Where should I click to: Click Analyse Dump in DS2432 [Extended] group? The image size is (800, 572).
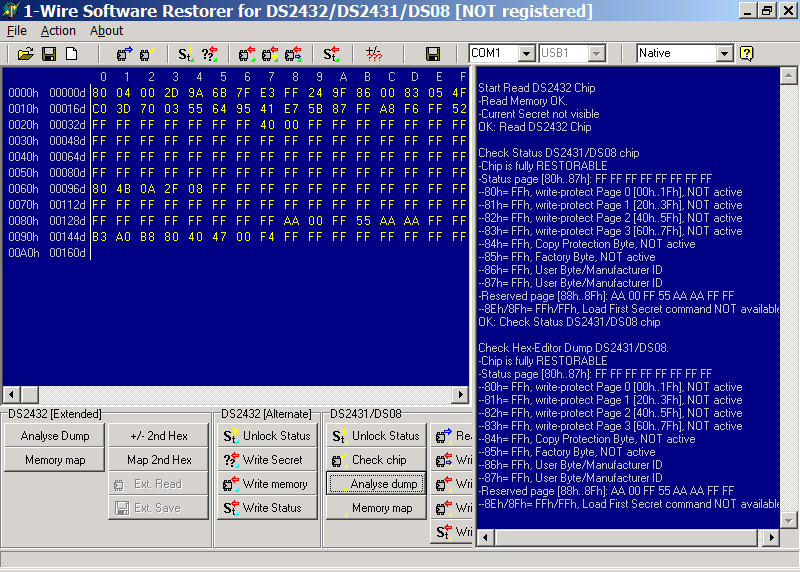(55, 436)
